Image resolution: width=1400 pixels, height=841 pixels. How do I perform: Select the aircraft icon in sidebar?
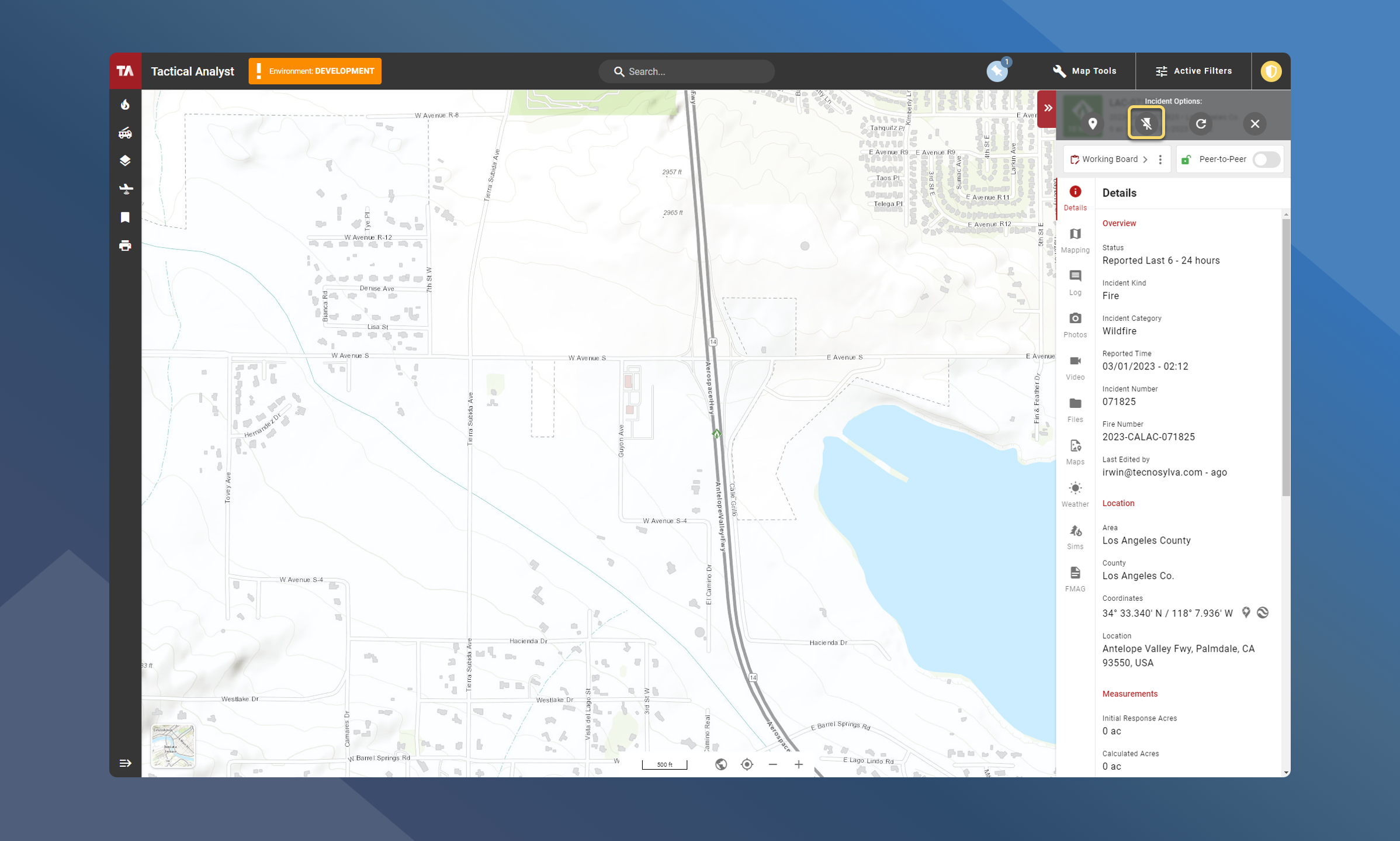tap(125, 189)
